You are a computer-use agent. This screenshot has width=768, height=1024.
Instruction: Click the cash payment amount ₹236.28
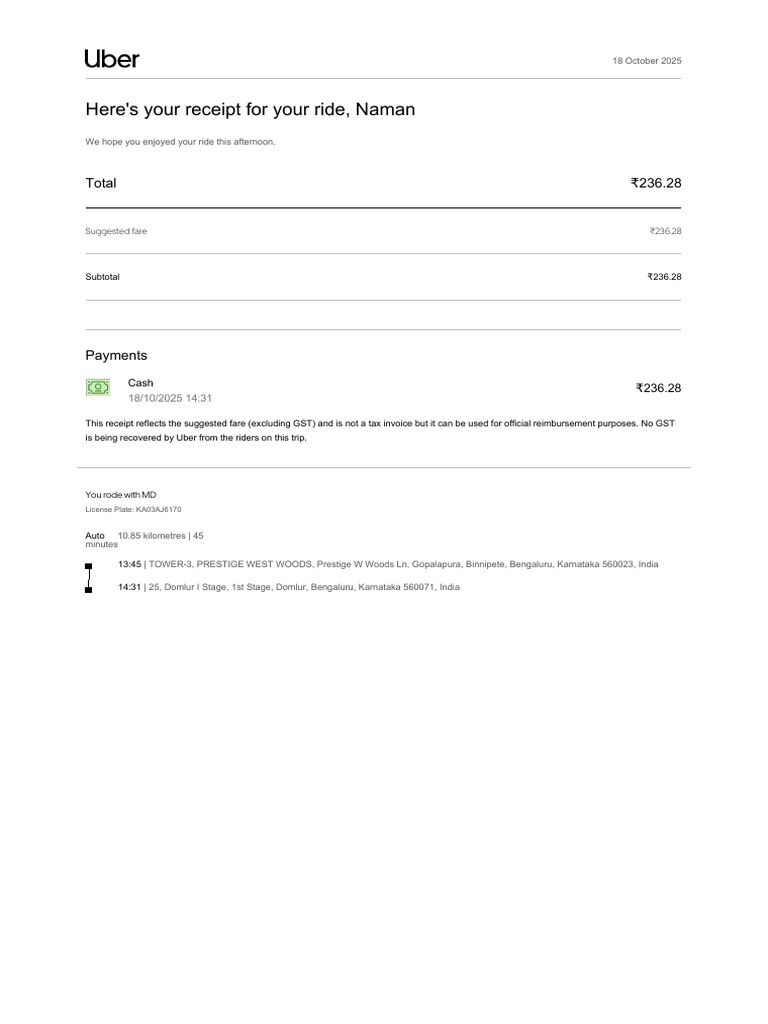point(658,388)
